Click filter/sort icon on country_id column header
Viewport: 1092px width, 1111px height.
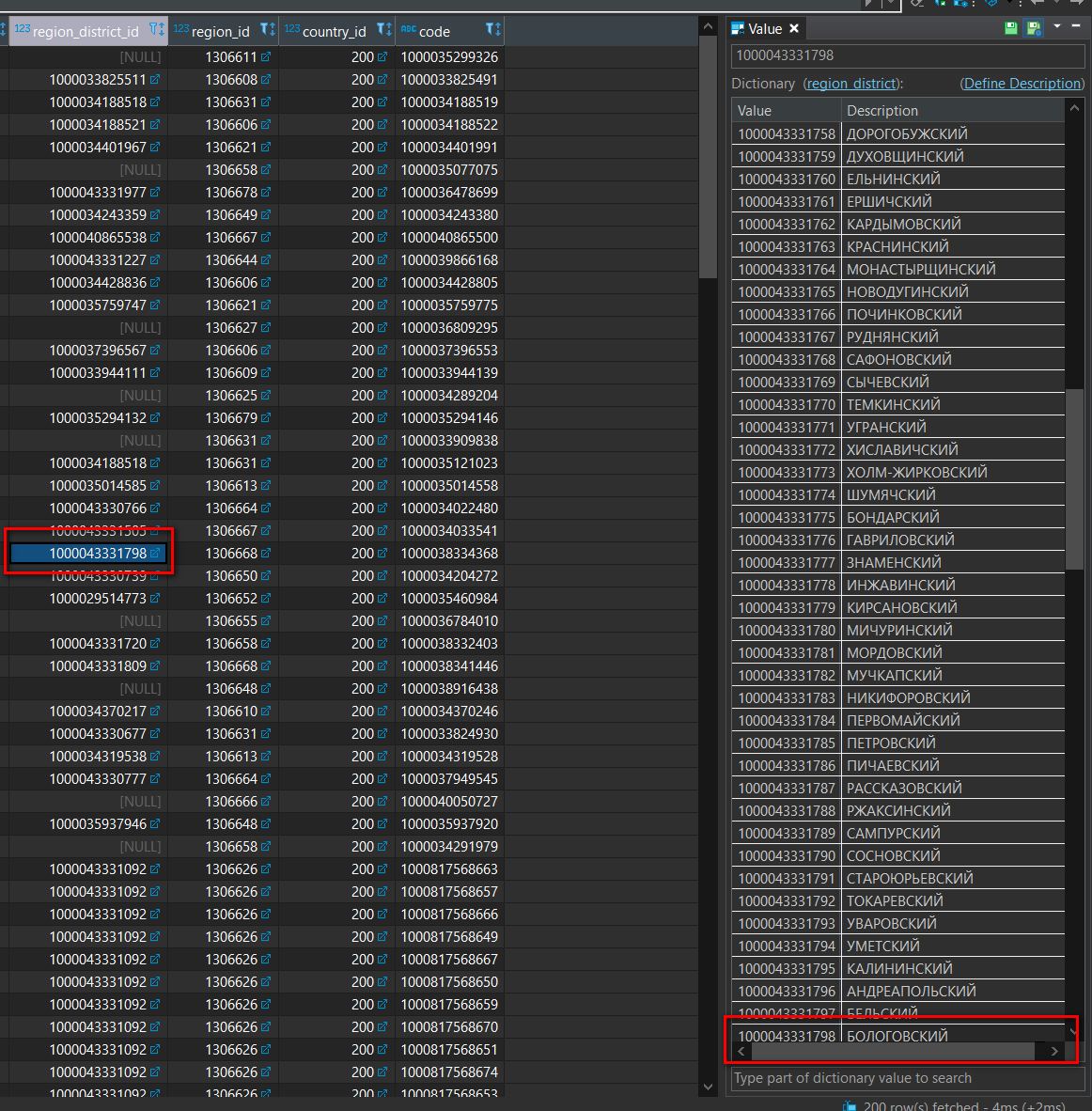pos(383,30)
